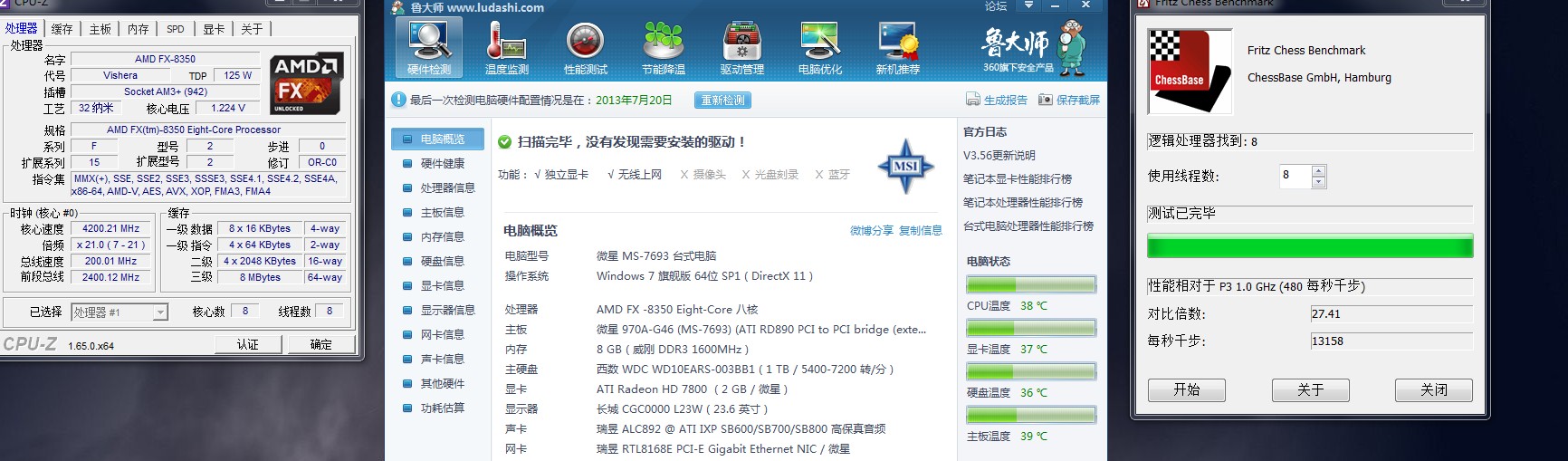The image size is (1568, 461).
Task: Click 开始 start button in Fritz Benchmark
Action: coord(1187,389)
